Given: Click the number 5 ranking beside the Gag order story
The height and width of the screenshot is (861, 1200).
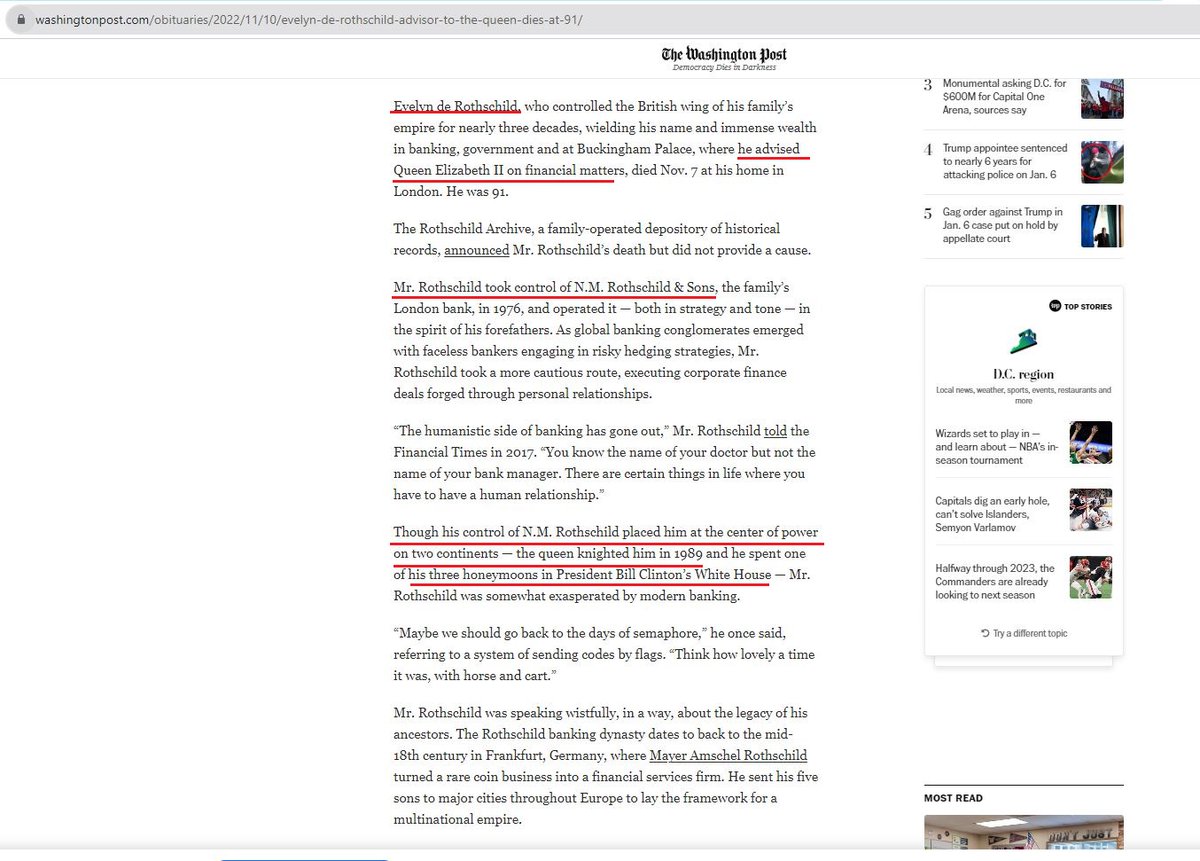Looking at the screenshot, I should pyautogui.click(x=928, y=213).
